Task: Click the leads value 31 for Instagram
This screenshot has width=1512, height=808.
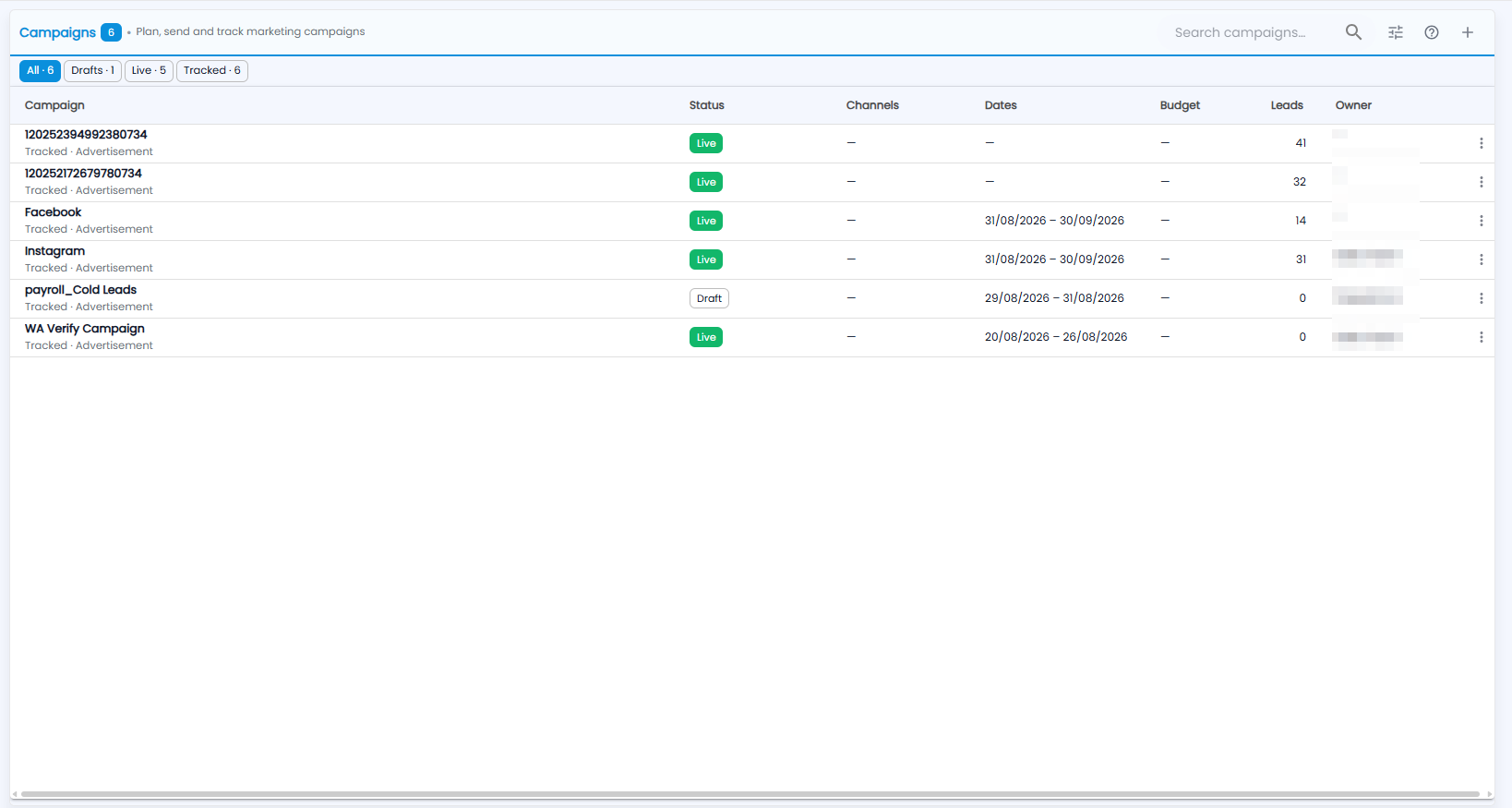Action: 1301,259
